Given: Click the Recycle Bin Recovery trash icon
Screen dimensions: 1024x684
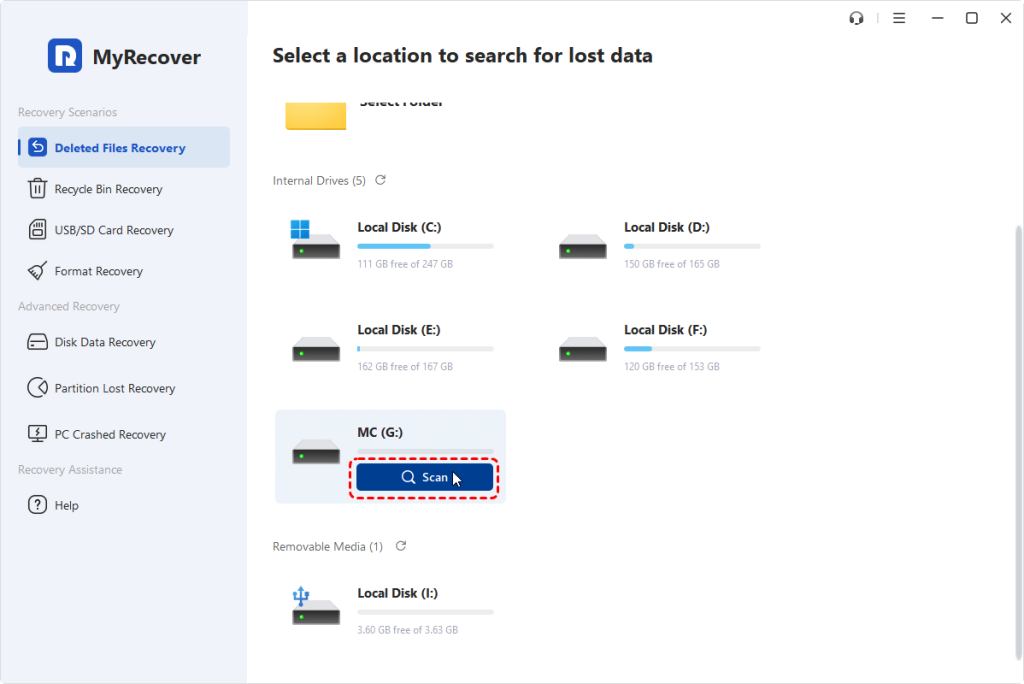Looking at the screenshot, I should tap(37, 189).
